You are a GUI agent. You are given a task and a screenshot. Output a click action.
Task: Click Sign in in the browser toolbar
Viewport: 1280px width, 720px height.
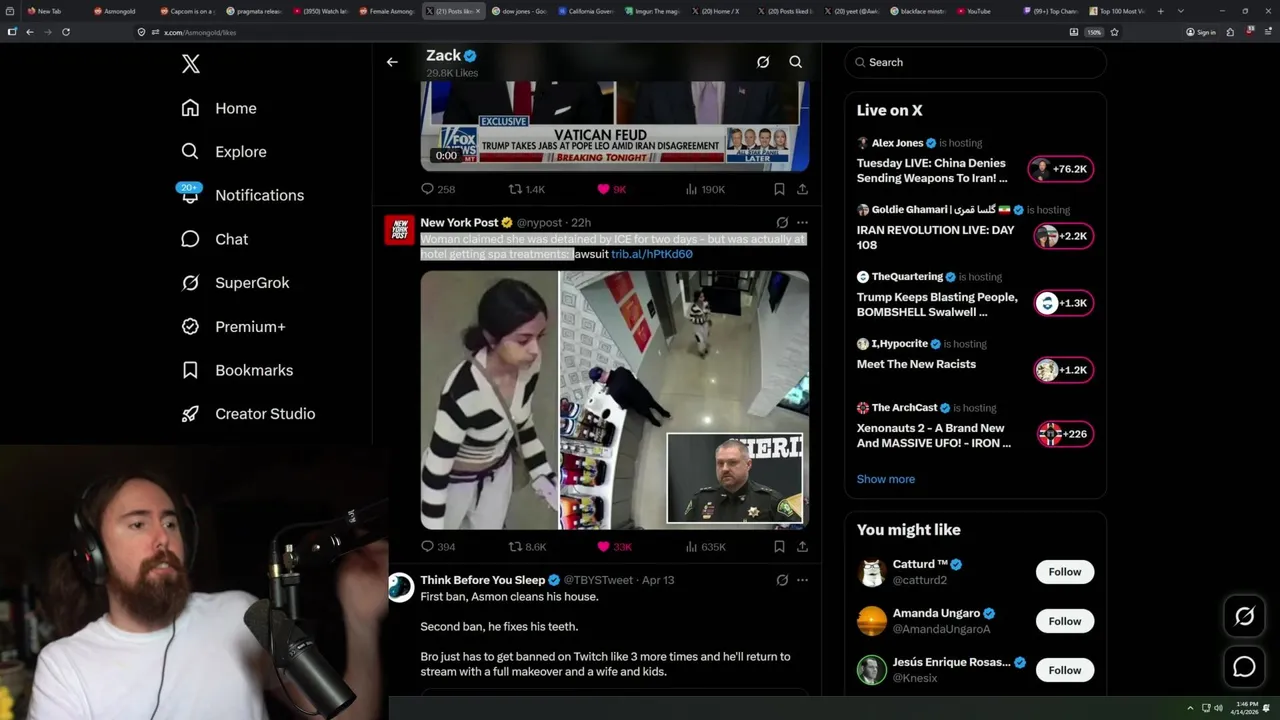pyautogui.click(x=1200, y=32)
